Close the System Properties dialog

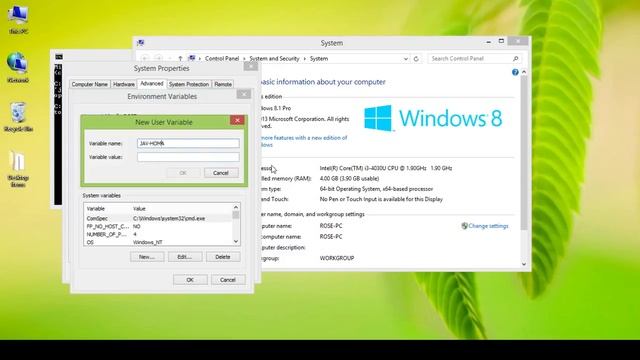tap(251, 66)
